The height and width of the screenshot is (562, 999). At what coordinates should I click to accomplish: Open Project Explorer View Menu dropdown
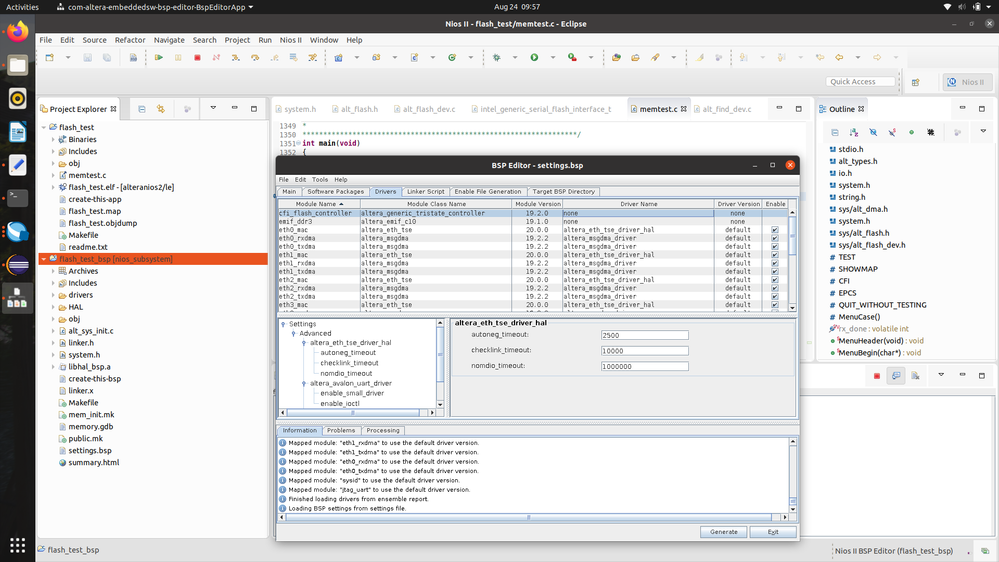(212, 108)
